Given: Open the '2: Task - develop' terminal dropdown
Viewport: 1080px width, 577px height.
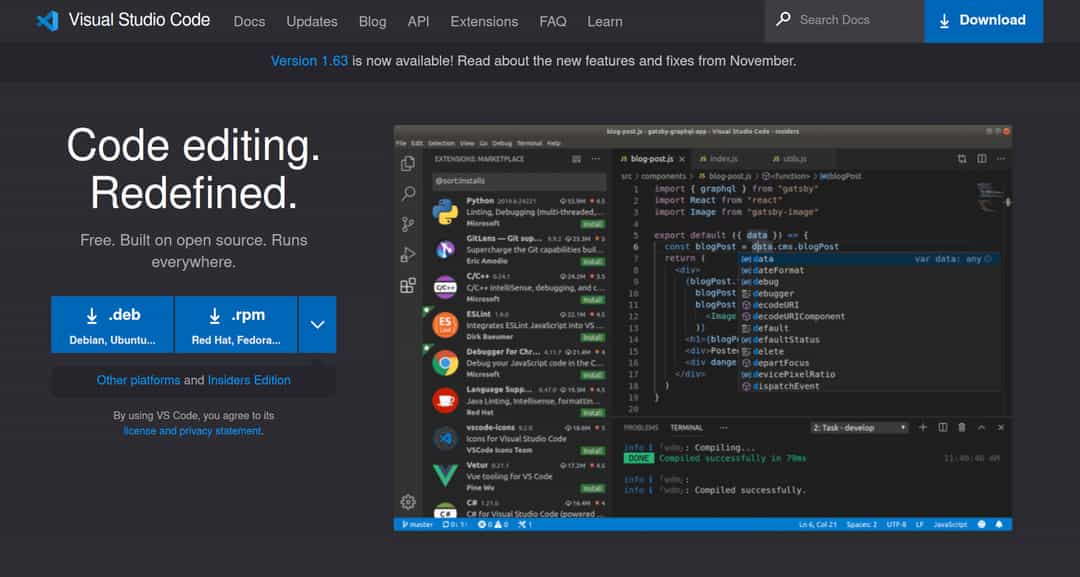Looking at the screenshot, I should [860, 428].
